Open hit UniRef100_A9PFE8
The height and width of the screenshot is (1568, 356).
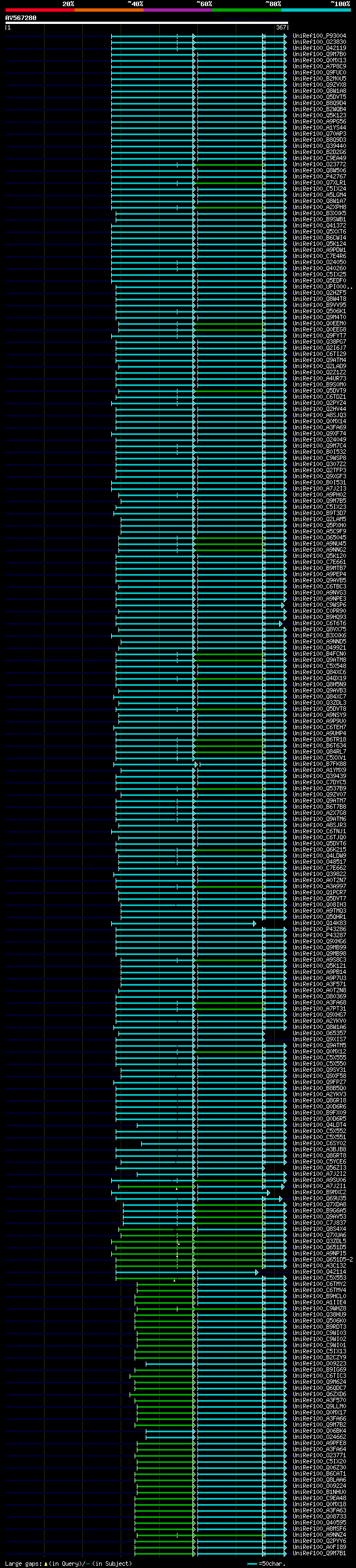[319, 1443]
